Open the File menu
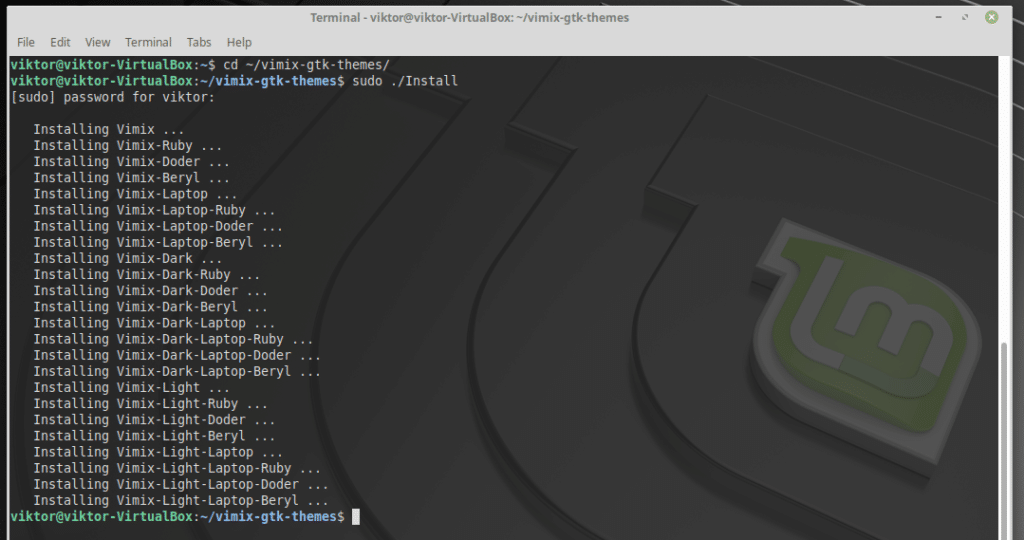This screenshot has width=1024, height=540. tap(26, 42)
